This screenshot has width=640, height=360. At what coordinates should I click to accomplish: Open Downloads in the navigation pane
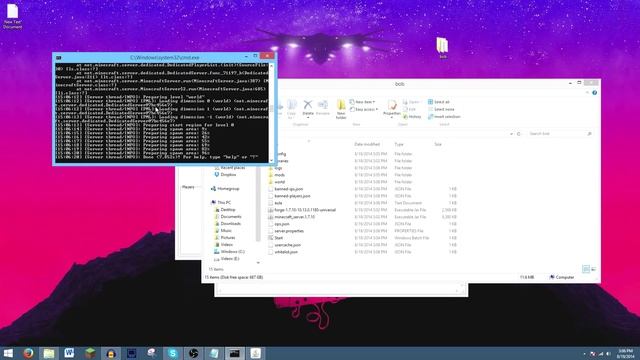pyautogui.click(x=228, y=224)
